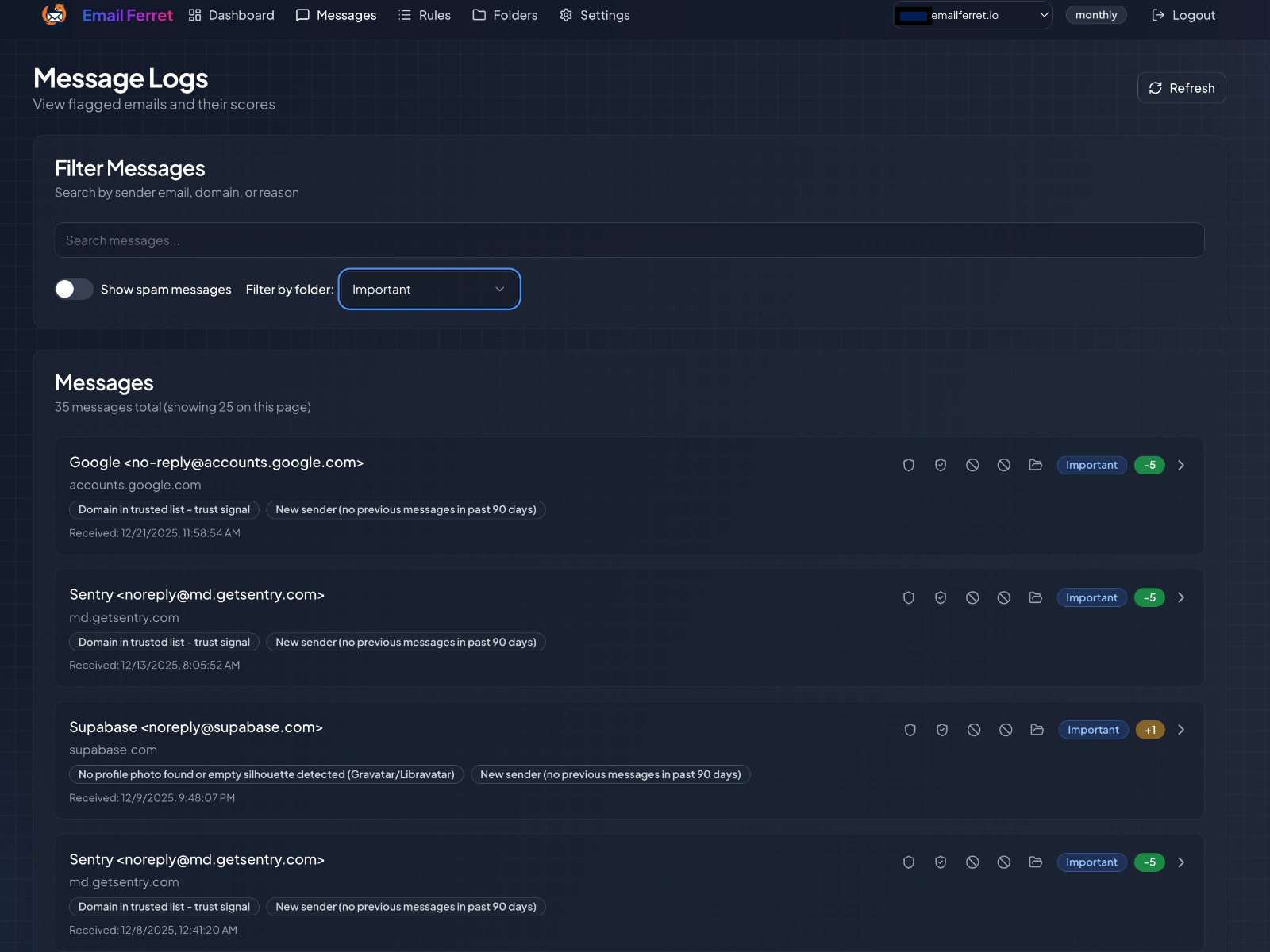Open the Filter by folder dropdown
Viewport: 1270px width, 952px height.
429,290
